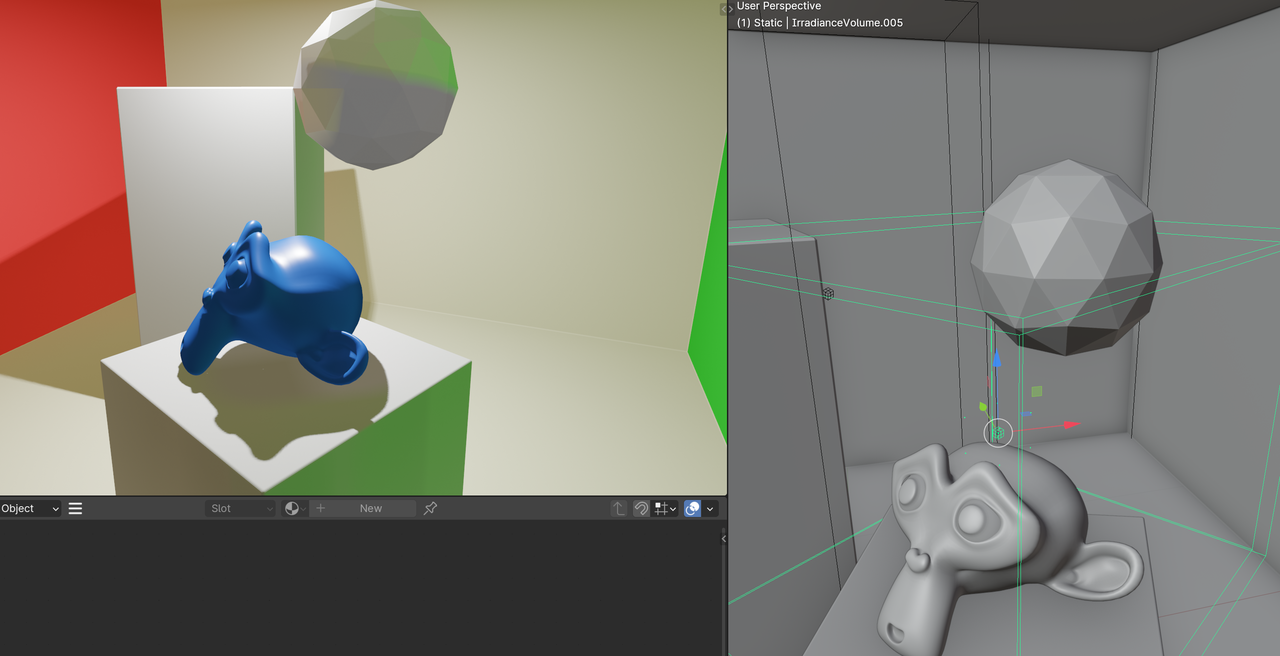
Task: Click the green Y-axis gizmo handle
Action: click(982, 407)
